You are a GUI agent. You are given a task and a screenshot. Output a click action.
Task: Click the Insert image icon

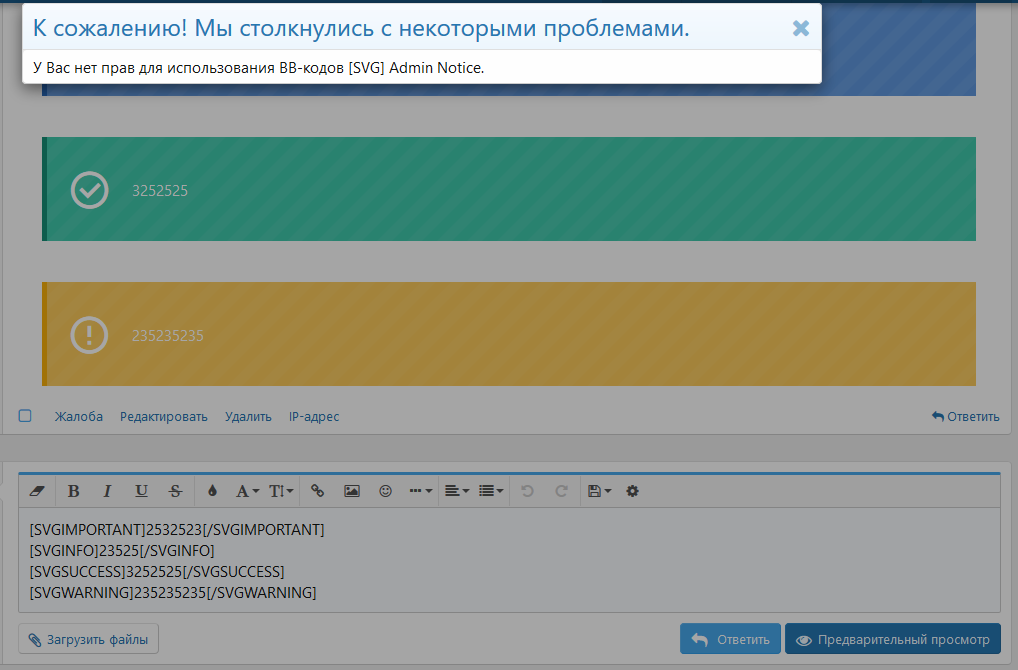(x=352, y=491)
